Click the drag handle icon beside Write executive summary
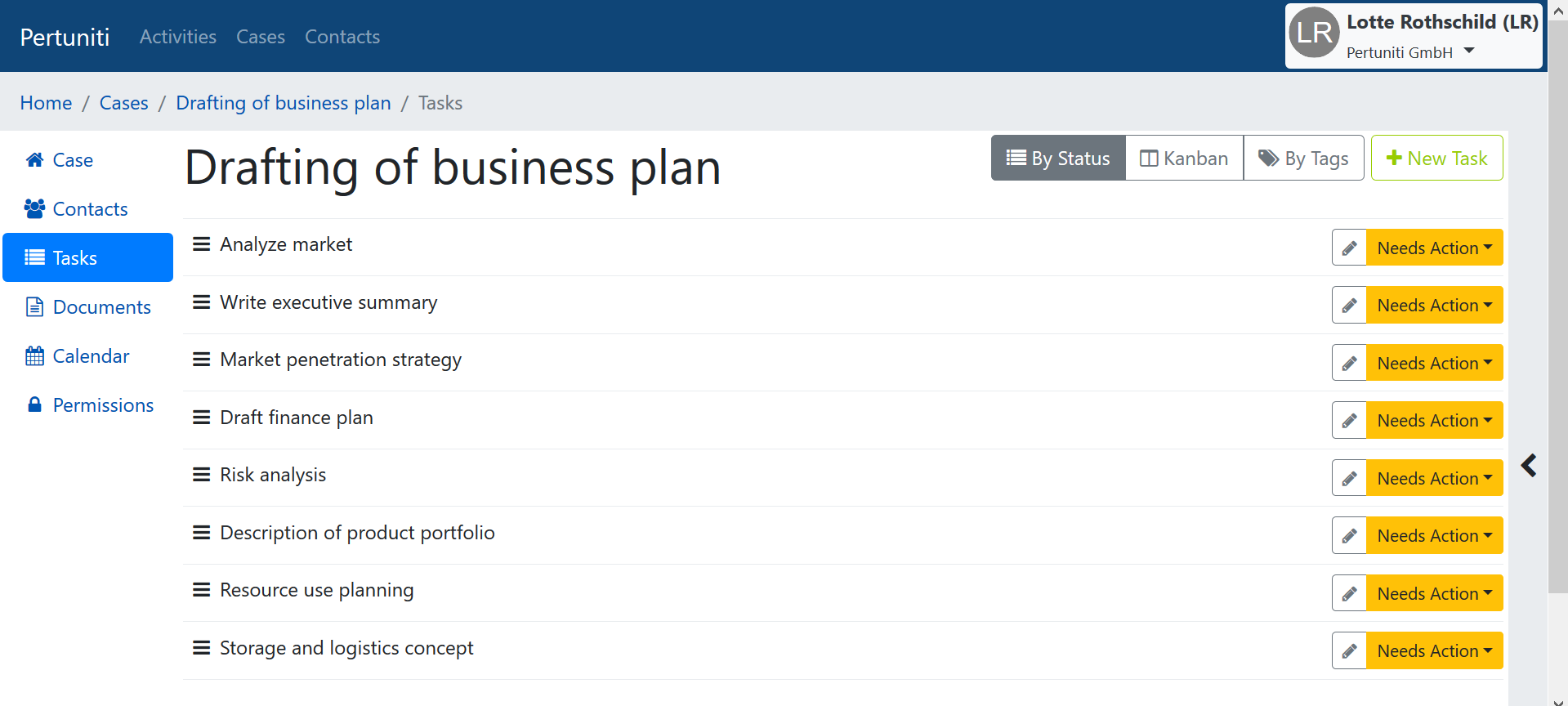Screen dimensions: 1568x706 click(201, 302)
